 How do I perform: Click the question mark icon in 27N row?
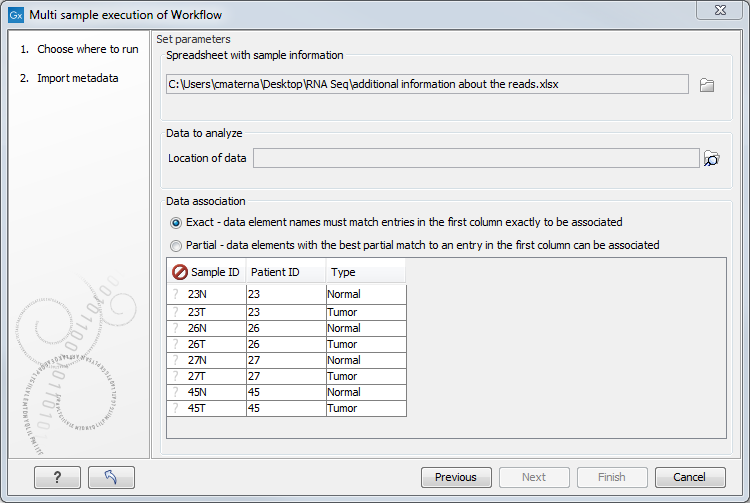pyautogui.click(x=176, y=360)
